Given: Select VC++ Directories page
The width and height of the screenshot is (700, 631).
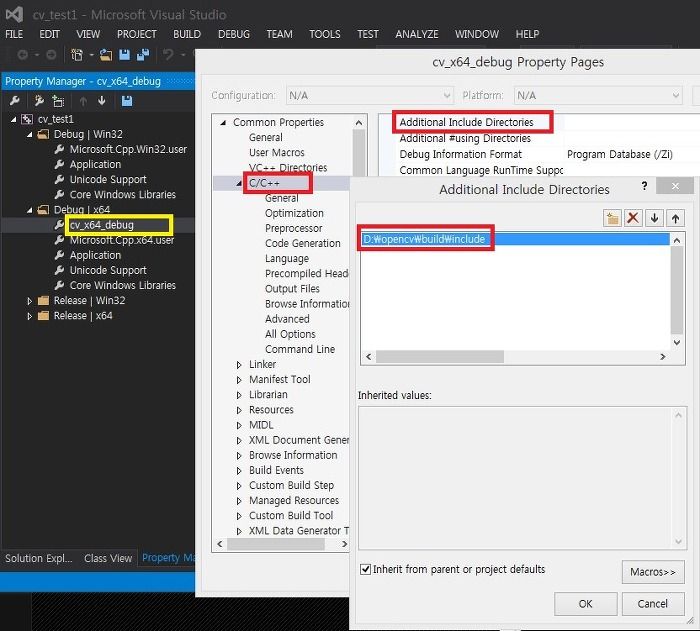Looking at the screenshot, I should pyautogui.click(x=288, y=167).
